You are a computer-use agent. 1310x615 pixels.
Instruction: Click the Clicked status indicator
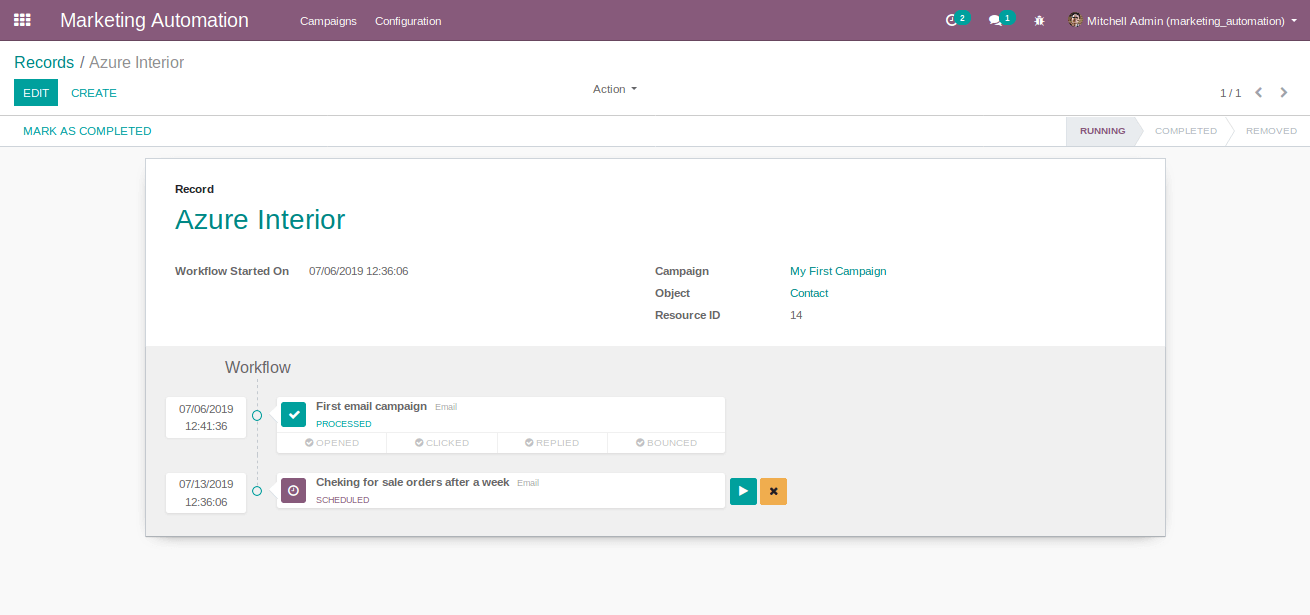[442, 443]
